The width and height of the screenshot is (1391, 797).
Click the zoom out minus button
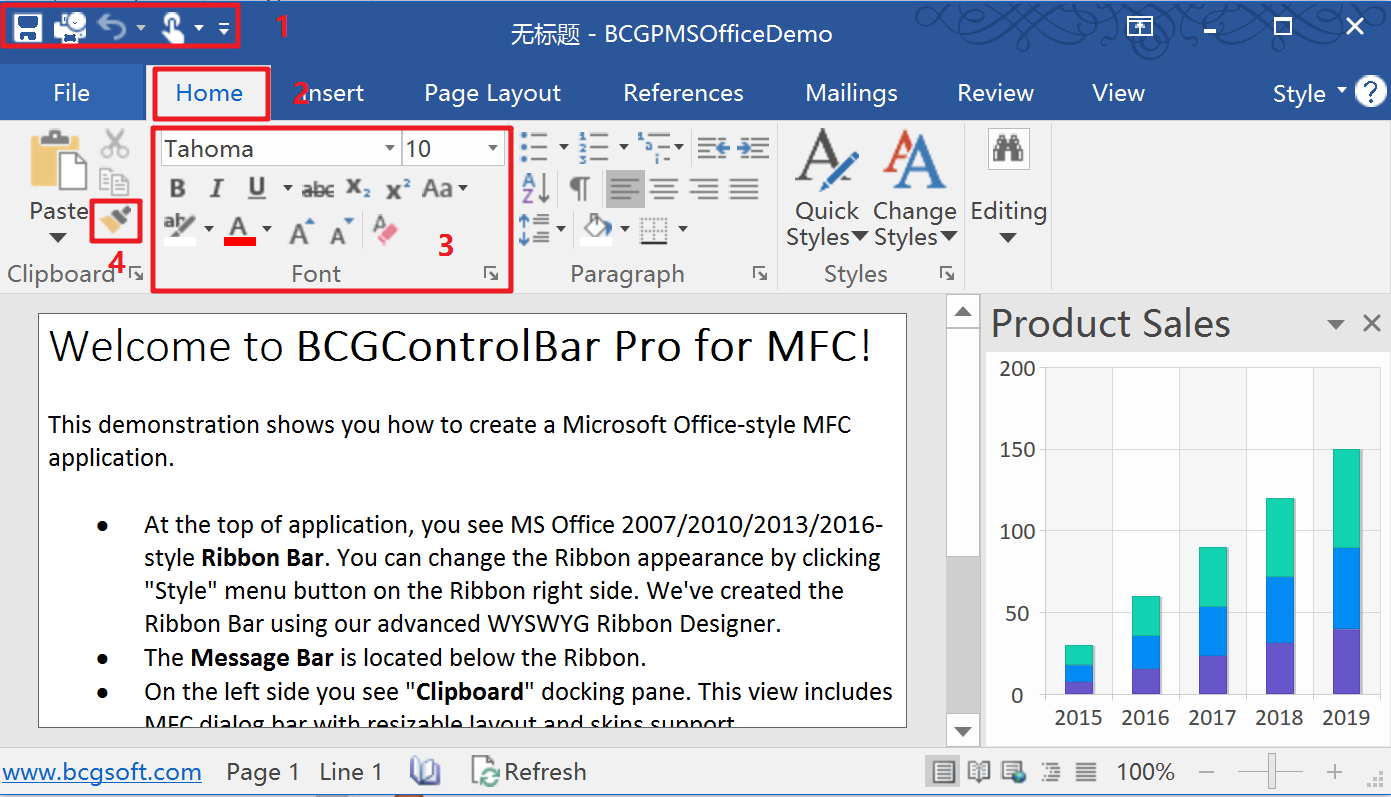(1207, 772)
